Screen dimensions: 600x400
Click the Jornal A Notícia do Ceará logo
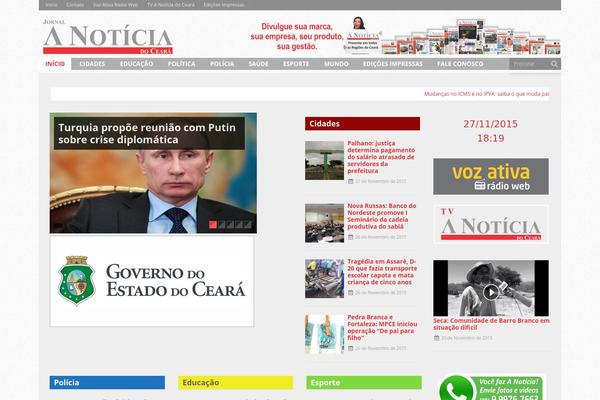108,37
